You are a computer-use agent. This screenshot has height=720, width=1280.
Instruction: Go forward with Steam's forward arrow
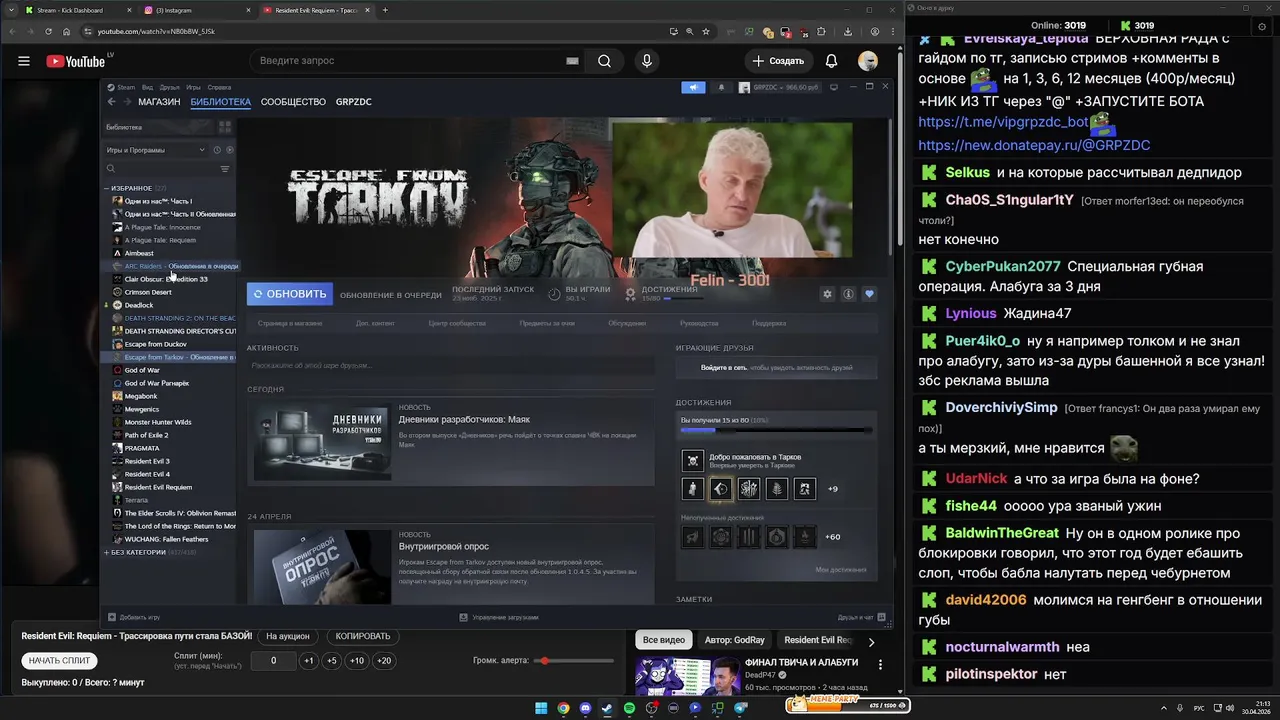[x=127, y=102]
